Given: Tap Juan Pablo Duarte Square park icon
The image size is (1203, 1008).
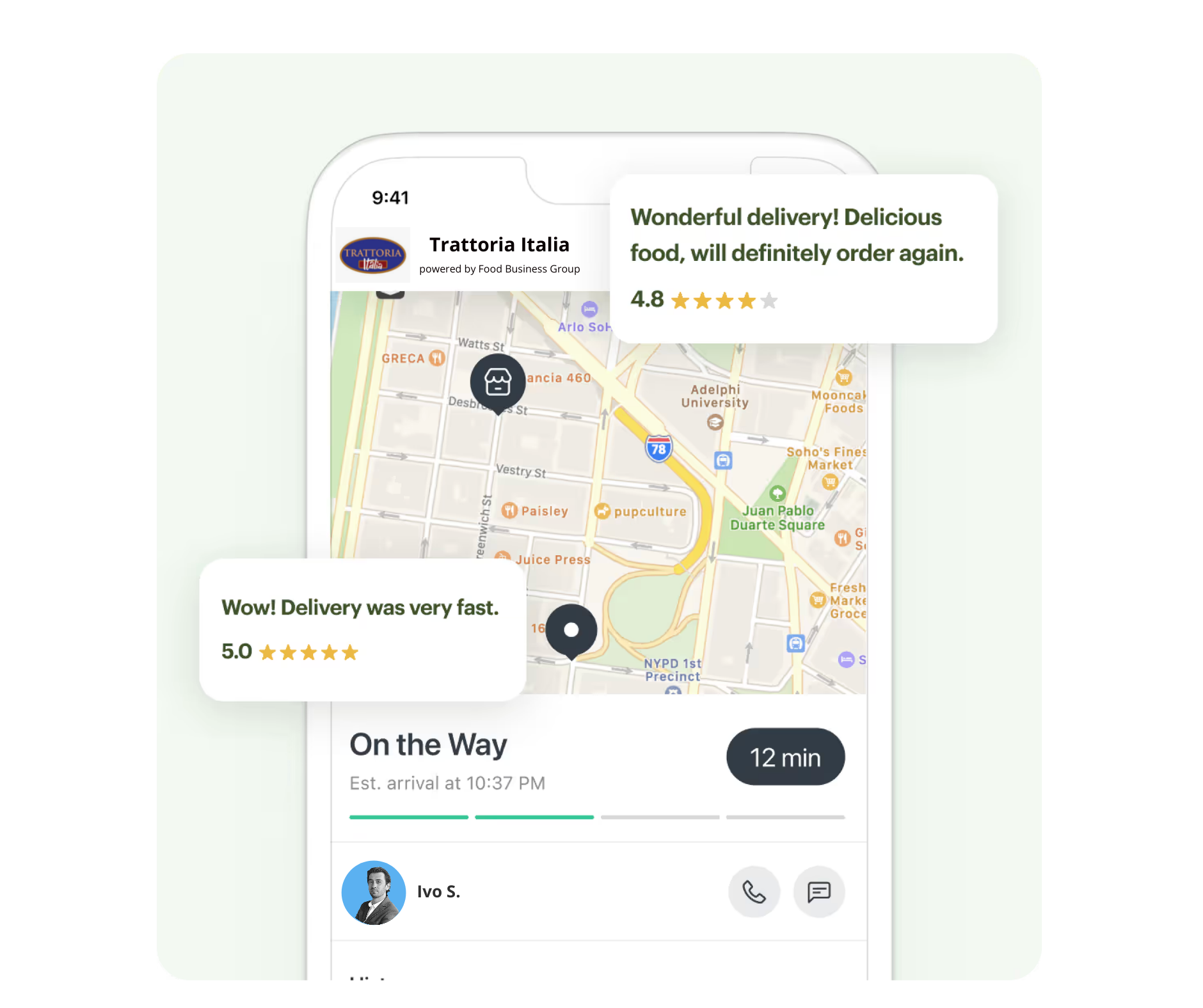Looking at the screenshot, I should pos(777,494).
